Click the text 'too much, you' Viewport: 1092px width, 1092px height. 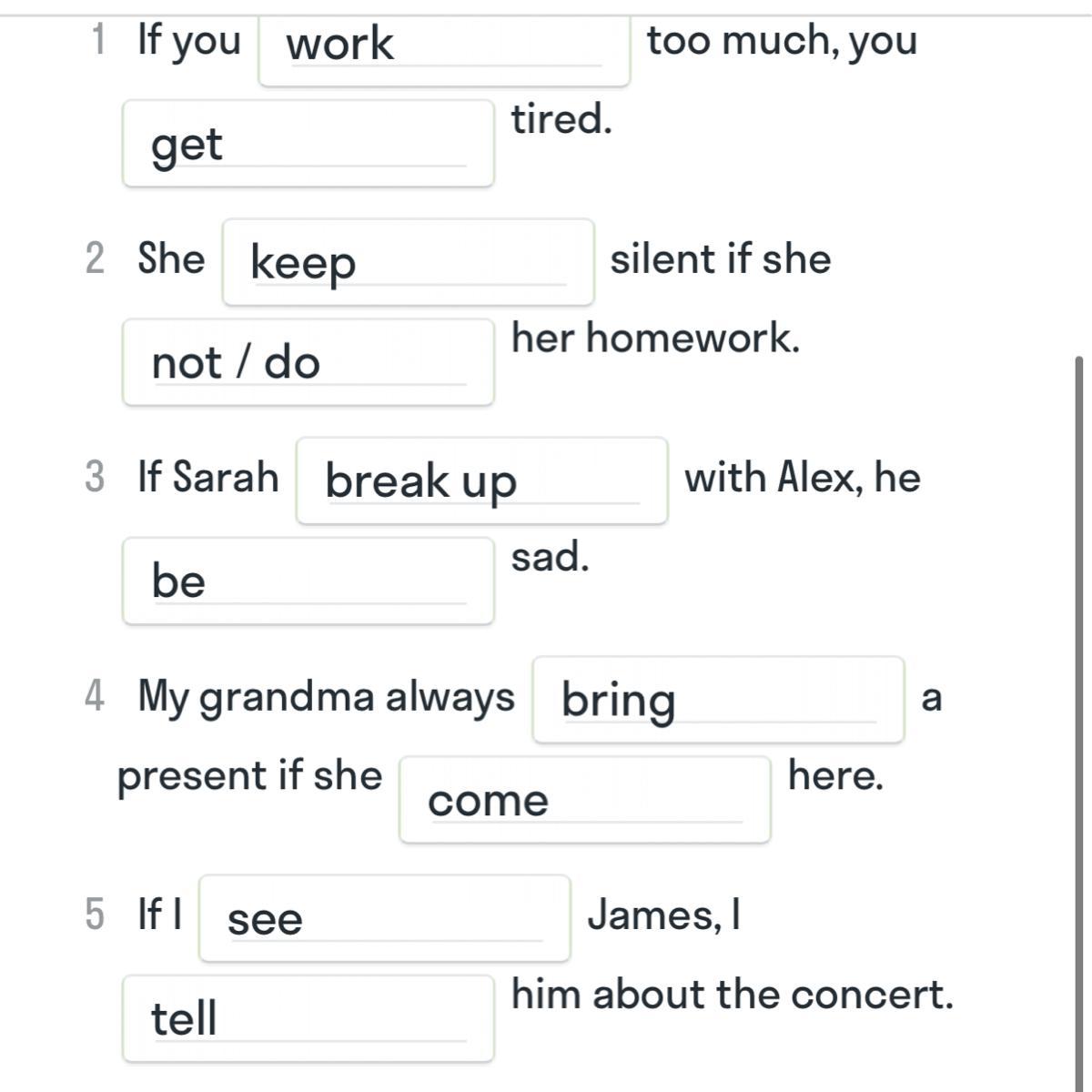782,42
